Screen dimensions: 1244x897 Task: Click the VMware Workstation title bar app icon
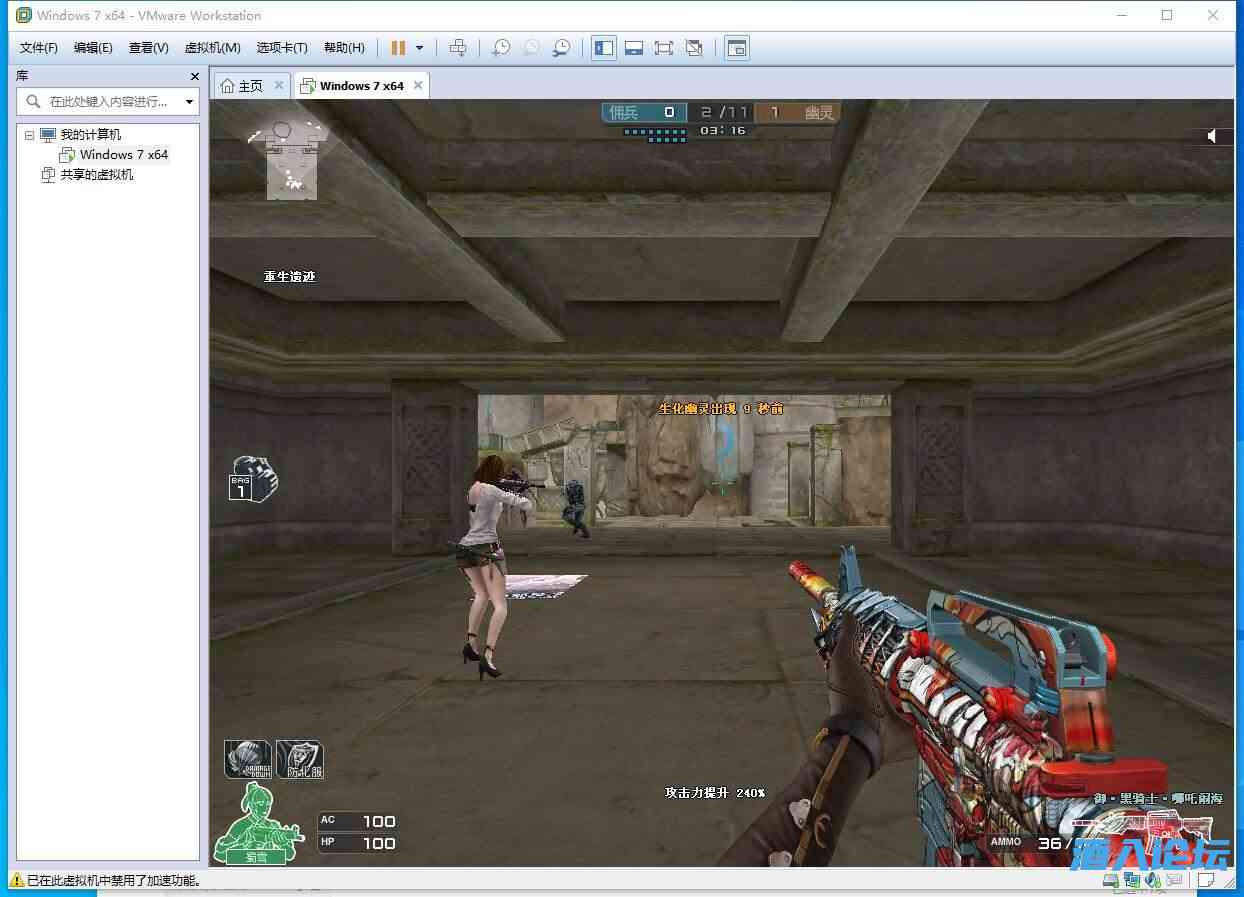coord(24,15)
